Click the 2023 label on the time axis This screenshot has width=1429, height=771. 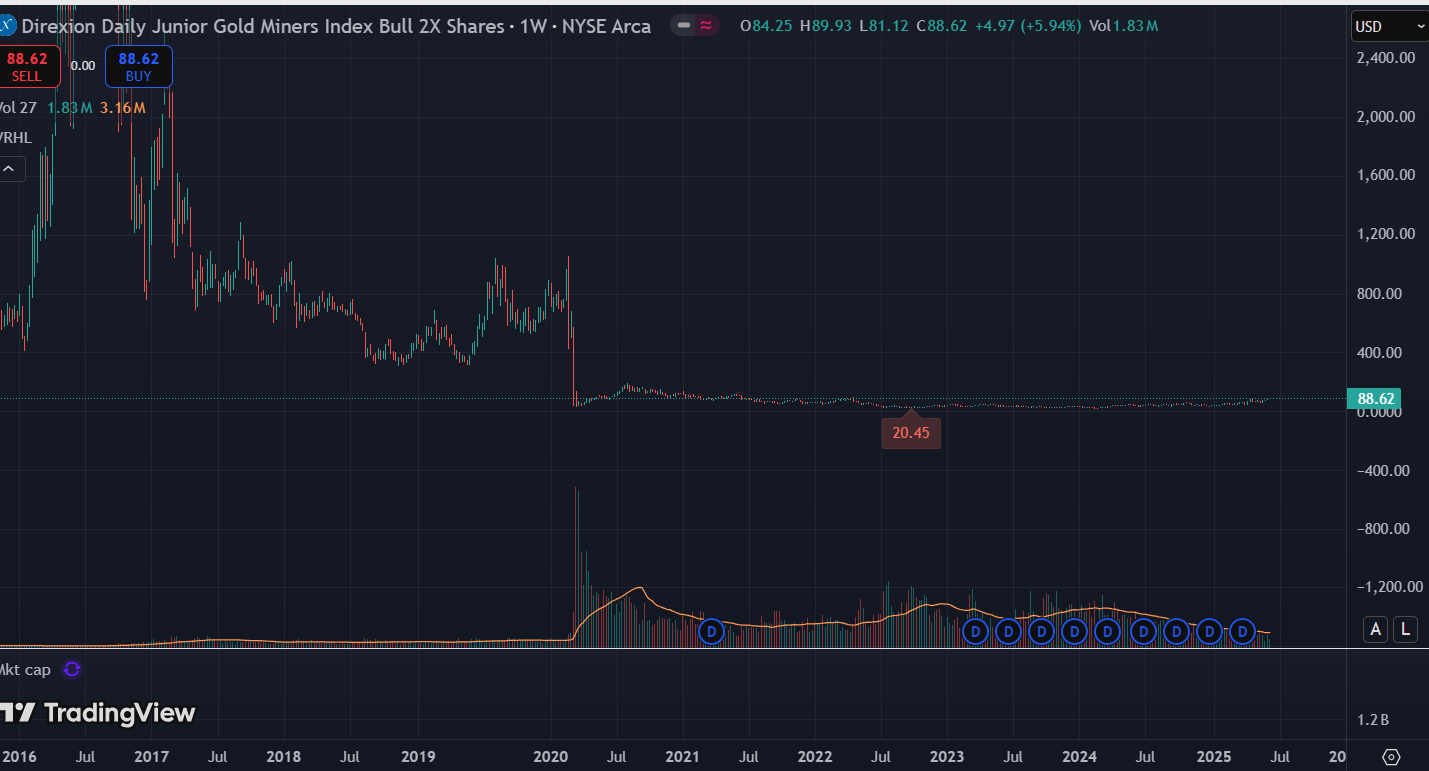(x=947, y=756)
